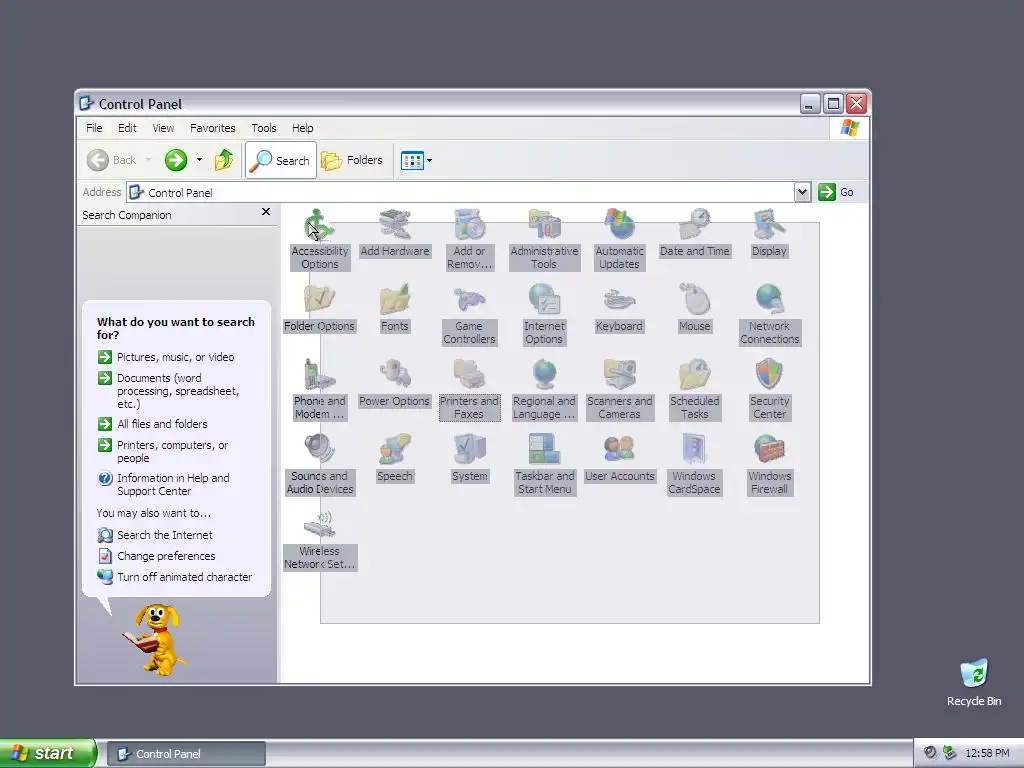Open Scanners and Cameras icon
Screen dimensions: 1024x768
point(619,389)
